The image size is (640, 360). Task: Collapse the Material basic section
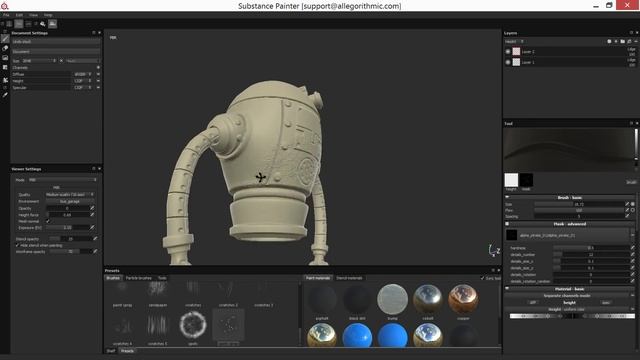tap(507, 289)
